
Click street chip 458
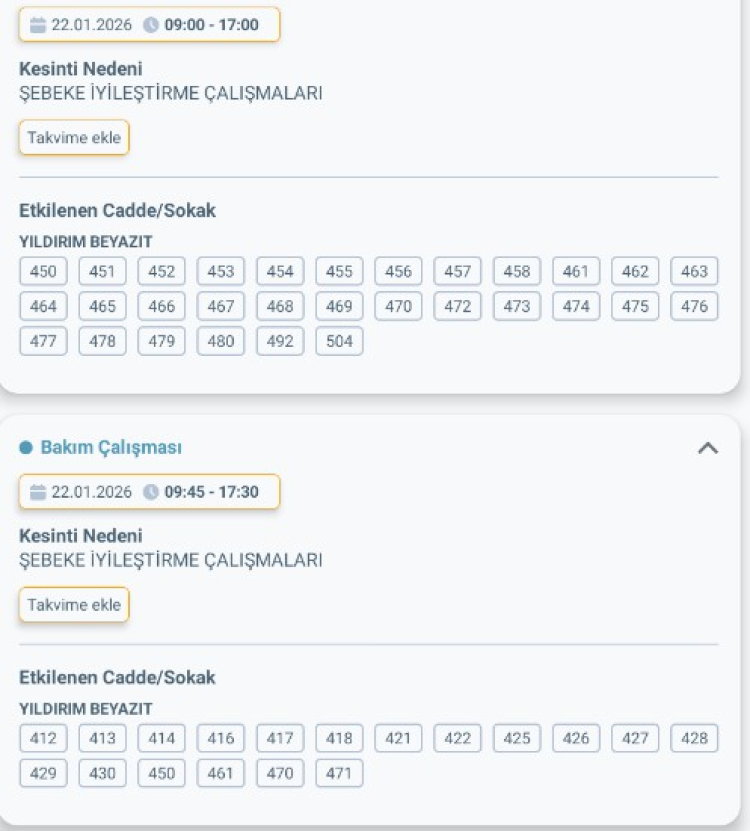pos(516,271)
